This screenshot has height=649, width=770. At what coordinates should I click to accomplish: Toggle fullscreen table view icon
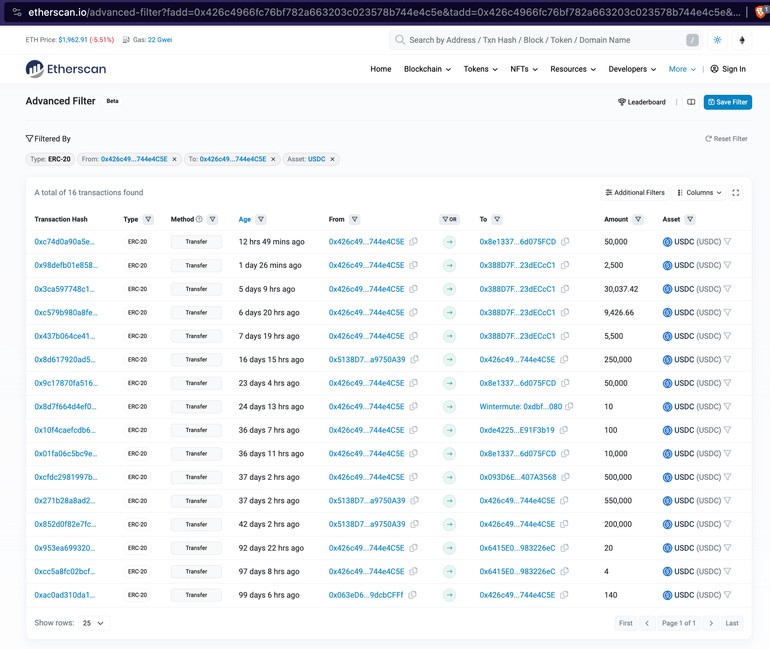pos(736,192)
